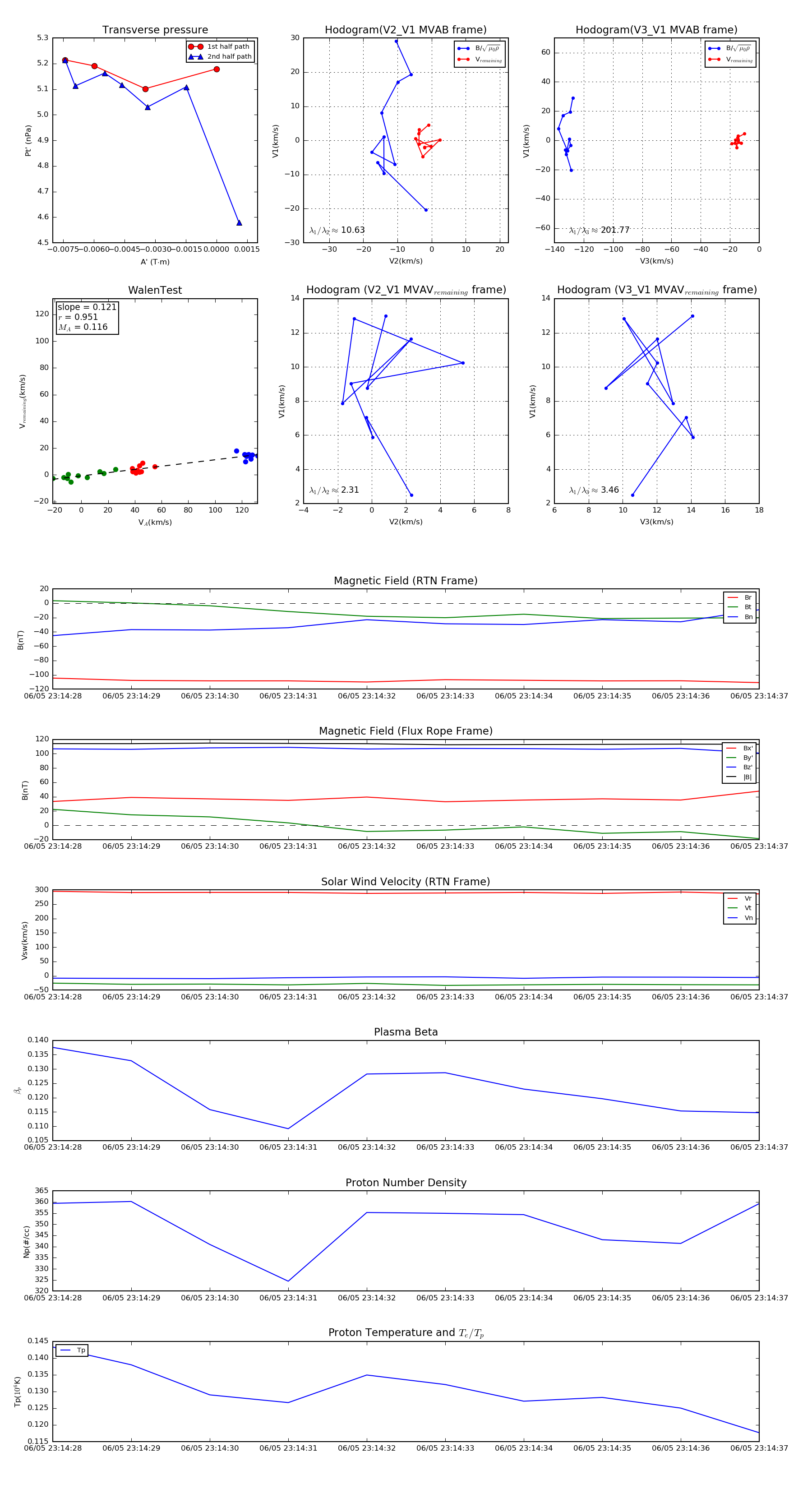Click the "V_remaining(km/s)" y-axis label

click(23, 401)
